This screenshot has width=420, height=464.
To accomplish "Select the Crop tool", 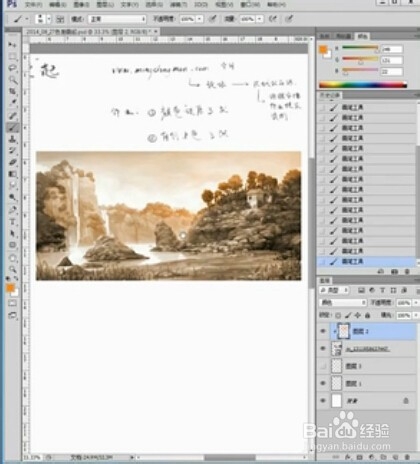I will [12, 91].
